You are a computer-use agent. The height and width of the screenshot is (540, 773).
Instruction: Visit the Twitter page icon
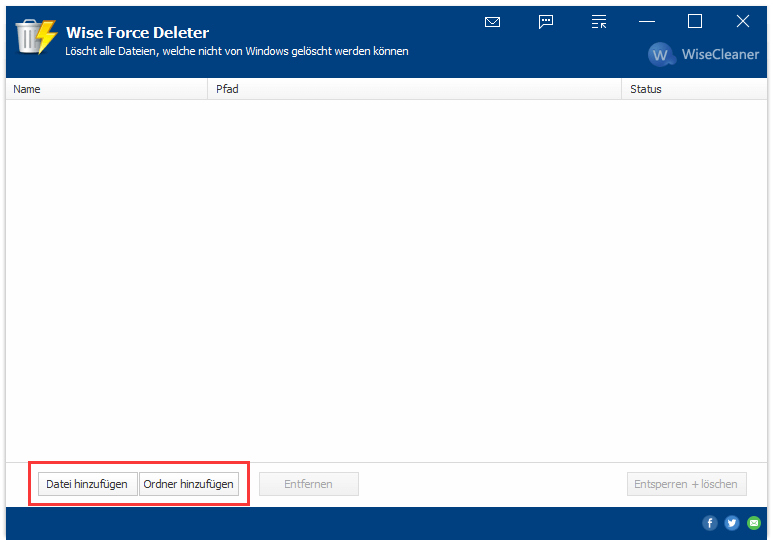(732, 523)
